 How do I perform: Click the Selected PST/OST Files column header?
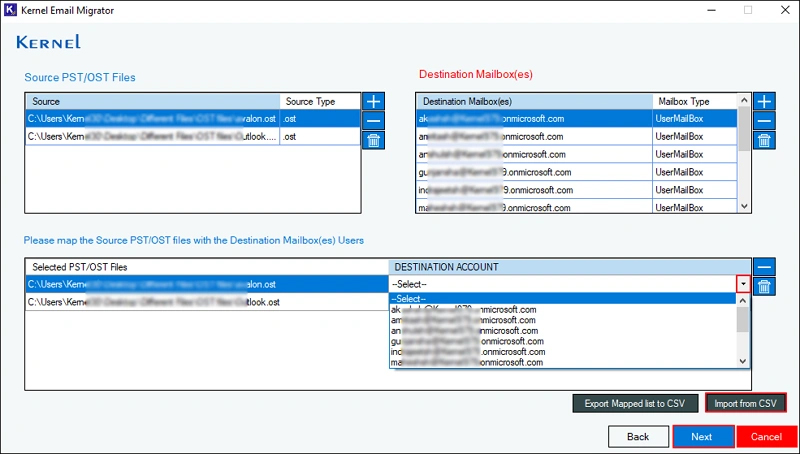click(207, 267)
